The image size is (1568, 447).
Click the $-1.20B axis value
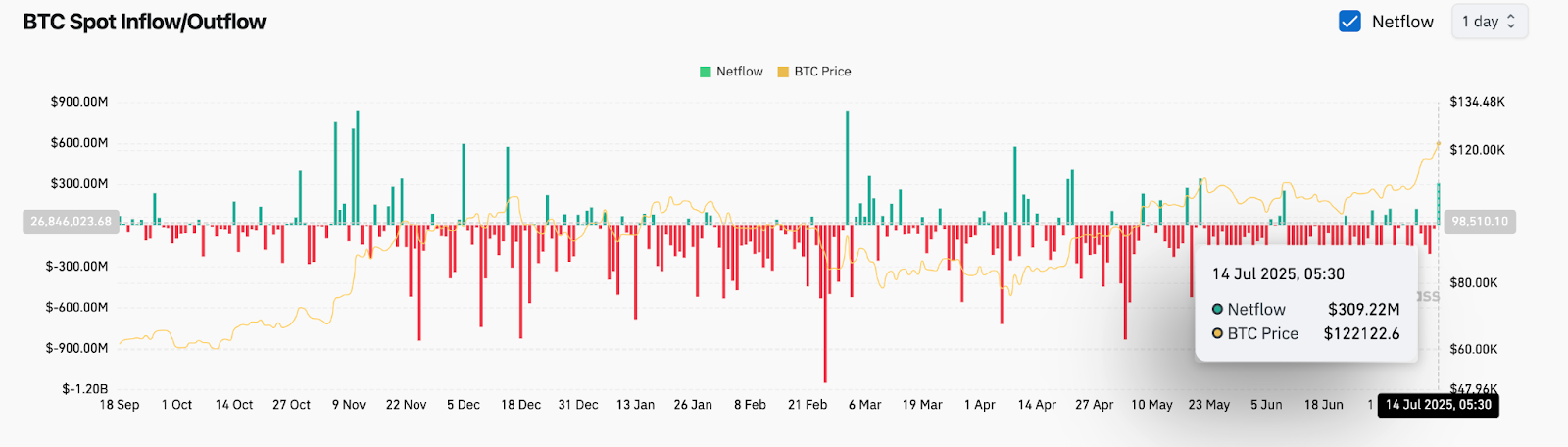pos(85,389)
